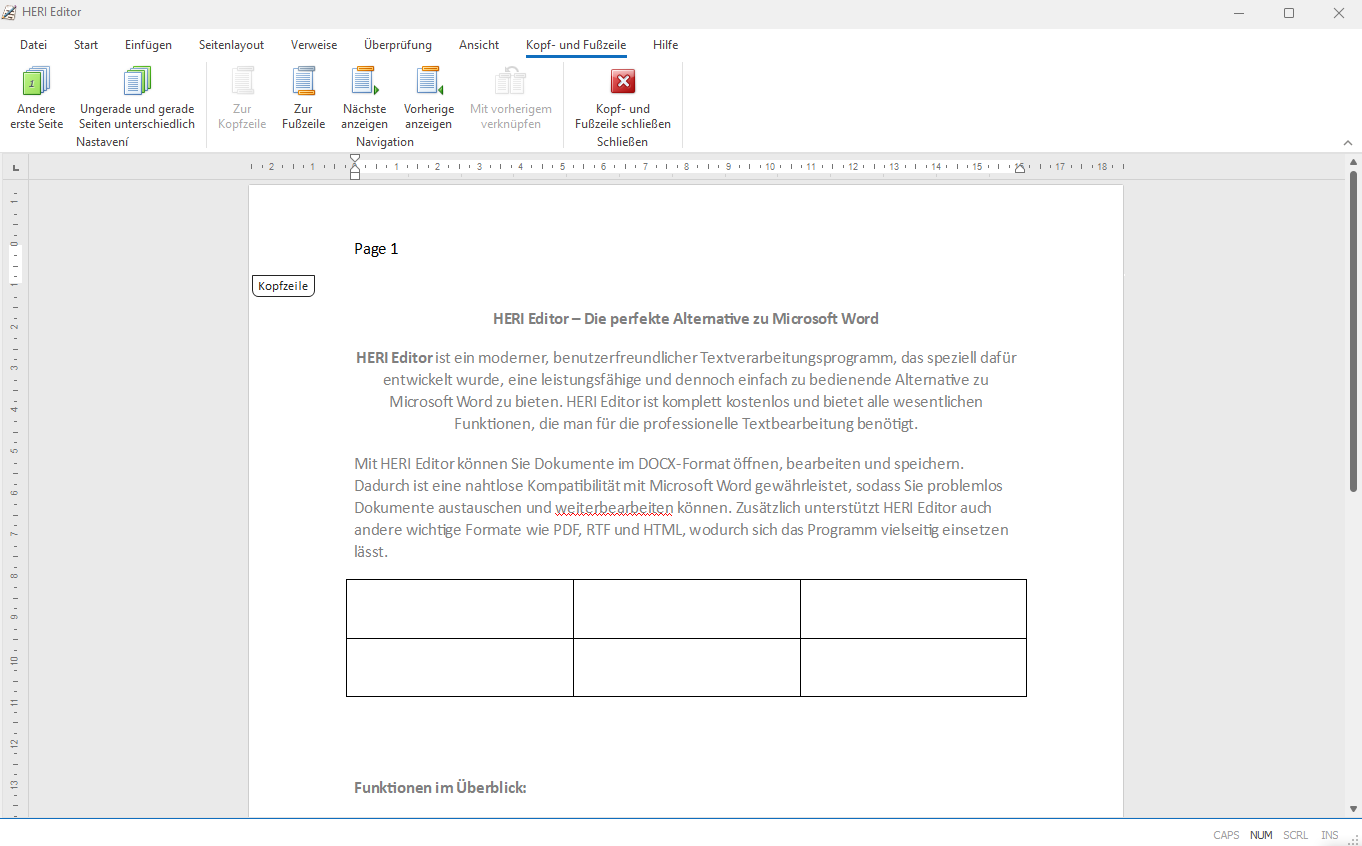Open the Einfügen tab
The height and width of the screenshot is (846, 1362).
click(148, 45)
